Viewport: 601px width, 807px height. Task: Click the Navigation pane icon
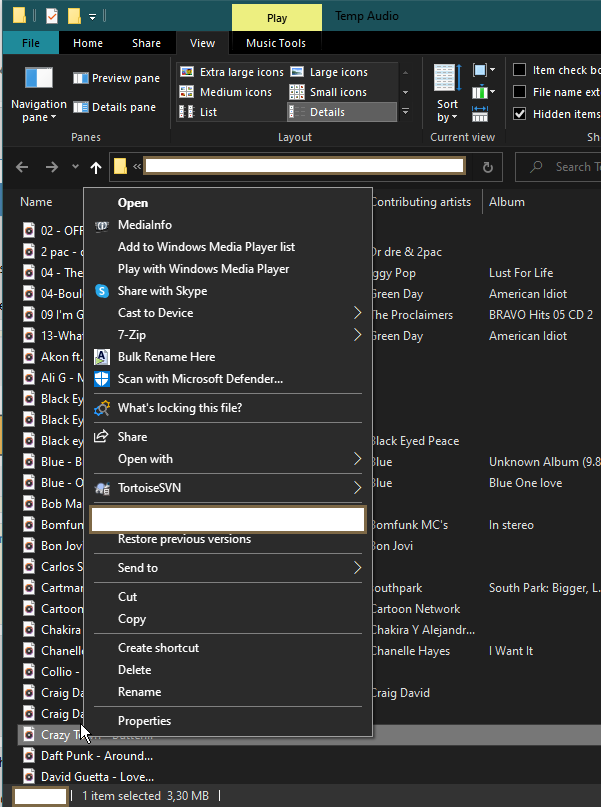click(x=38, y=79)
